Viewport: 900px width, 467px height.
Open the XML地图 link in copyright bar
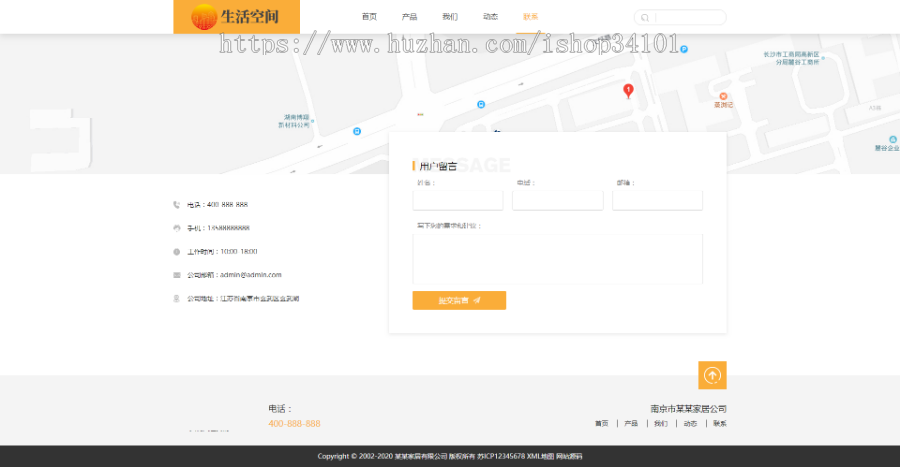tap(540, 456)
